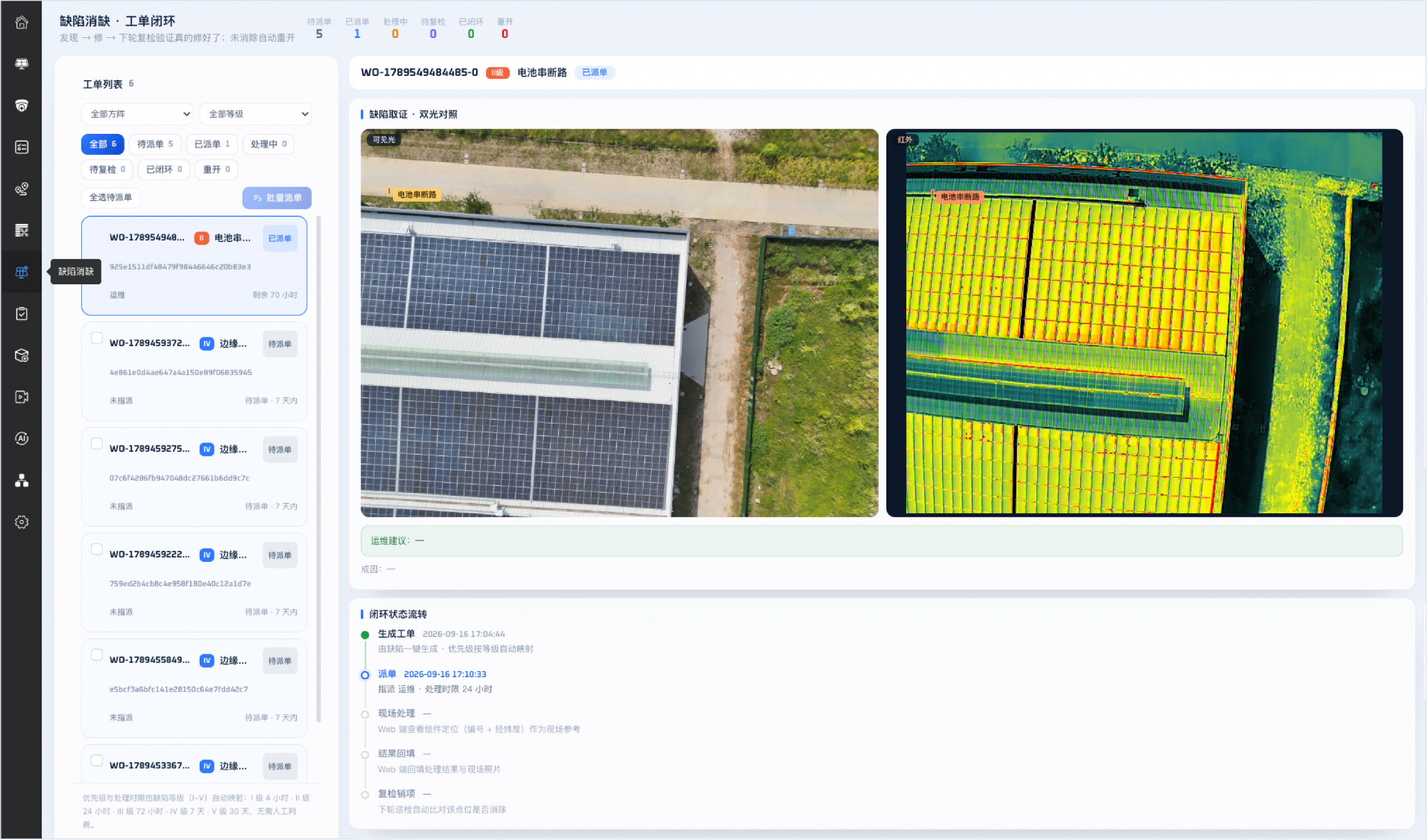Viewport: 1427px width, 840px height.
Task: Click the 批量派单 button
Action: 278,198
